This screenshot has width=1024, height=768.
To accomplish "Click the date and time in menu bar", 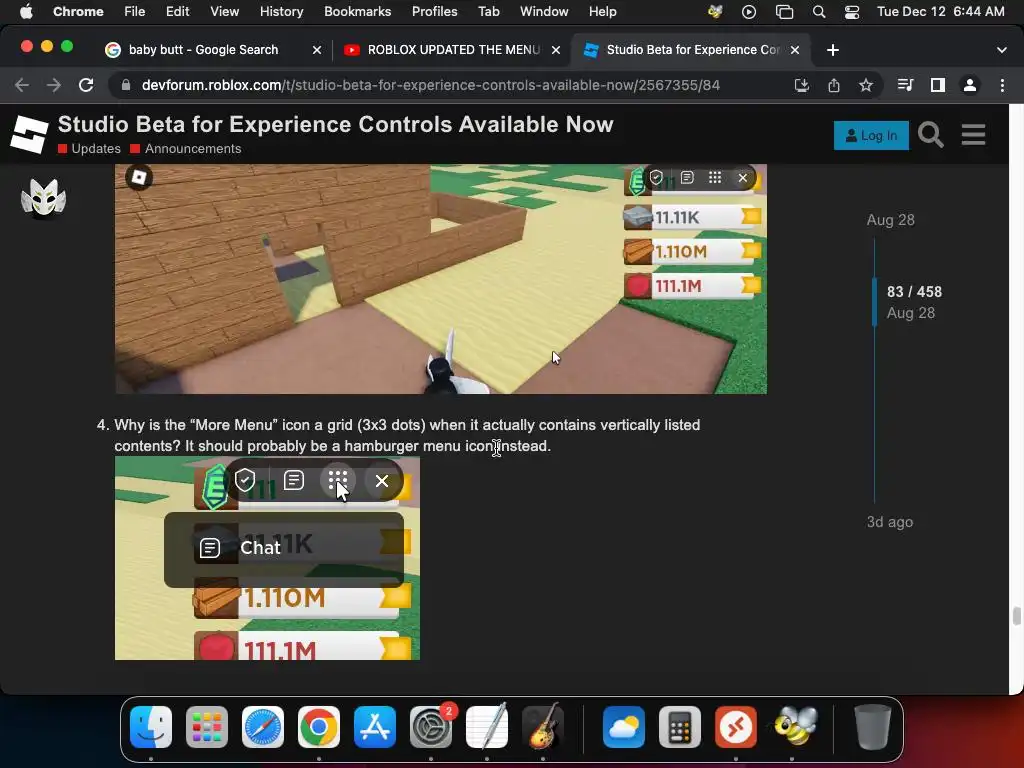I will click(940, 11).
